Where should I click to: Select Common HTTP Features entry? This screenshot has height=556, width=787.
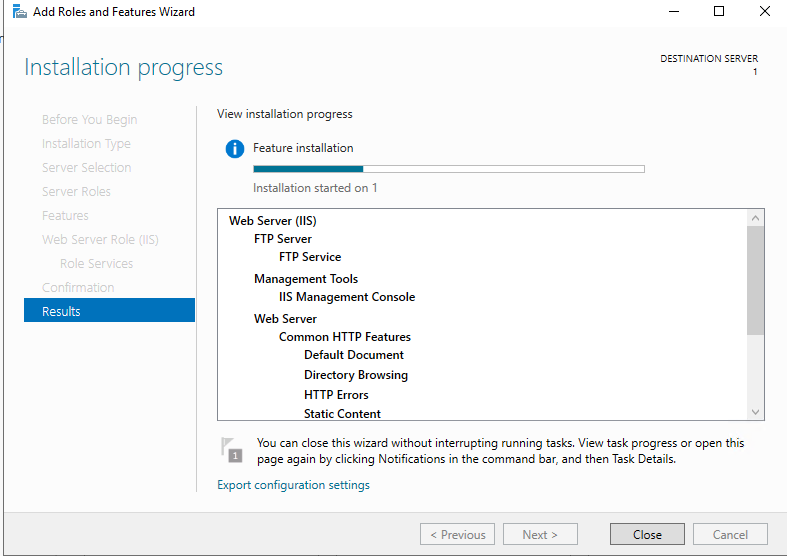click(345, 337)
